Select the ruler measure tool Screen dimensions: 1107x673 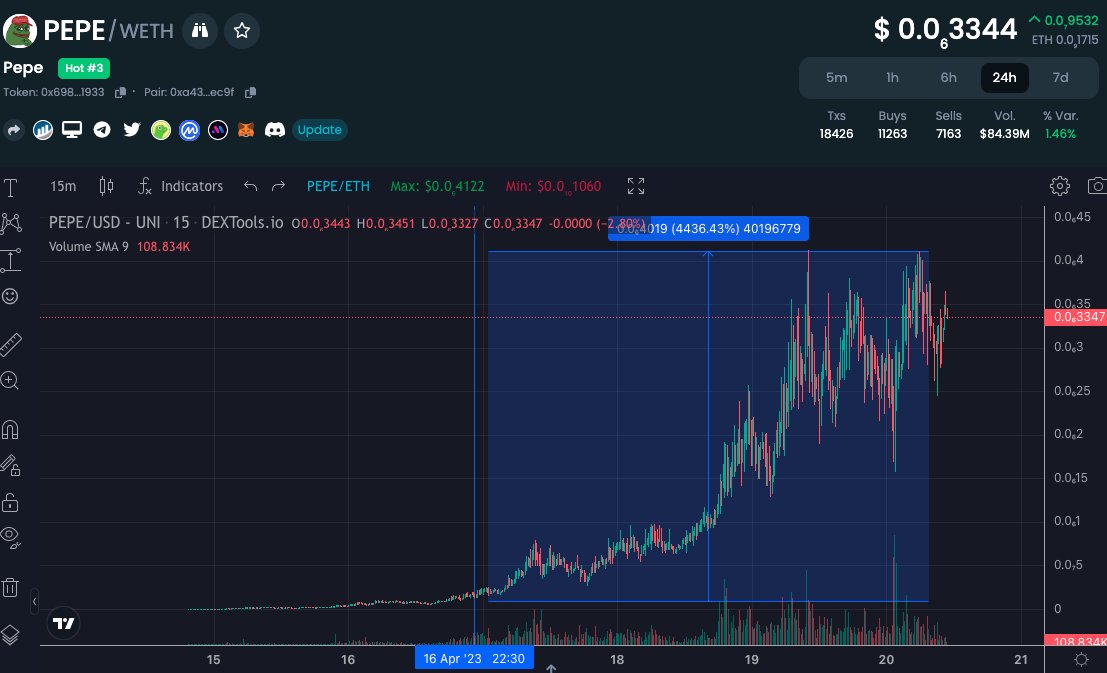(11, 344)
